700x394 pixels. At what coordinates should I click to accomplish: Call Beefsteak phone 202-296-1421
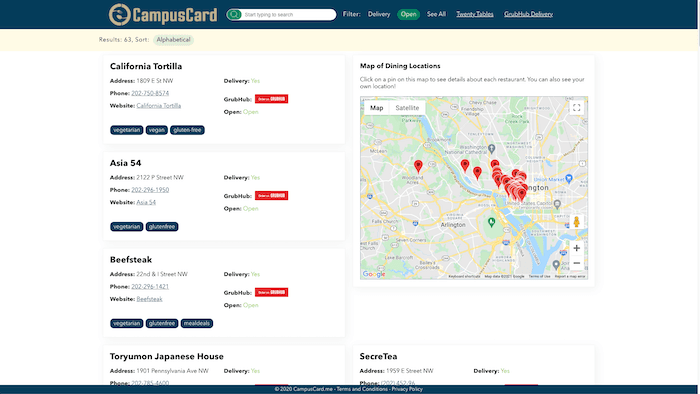(x=150, y=287)
